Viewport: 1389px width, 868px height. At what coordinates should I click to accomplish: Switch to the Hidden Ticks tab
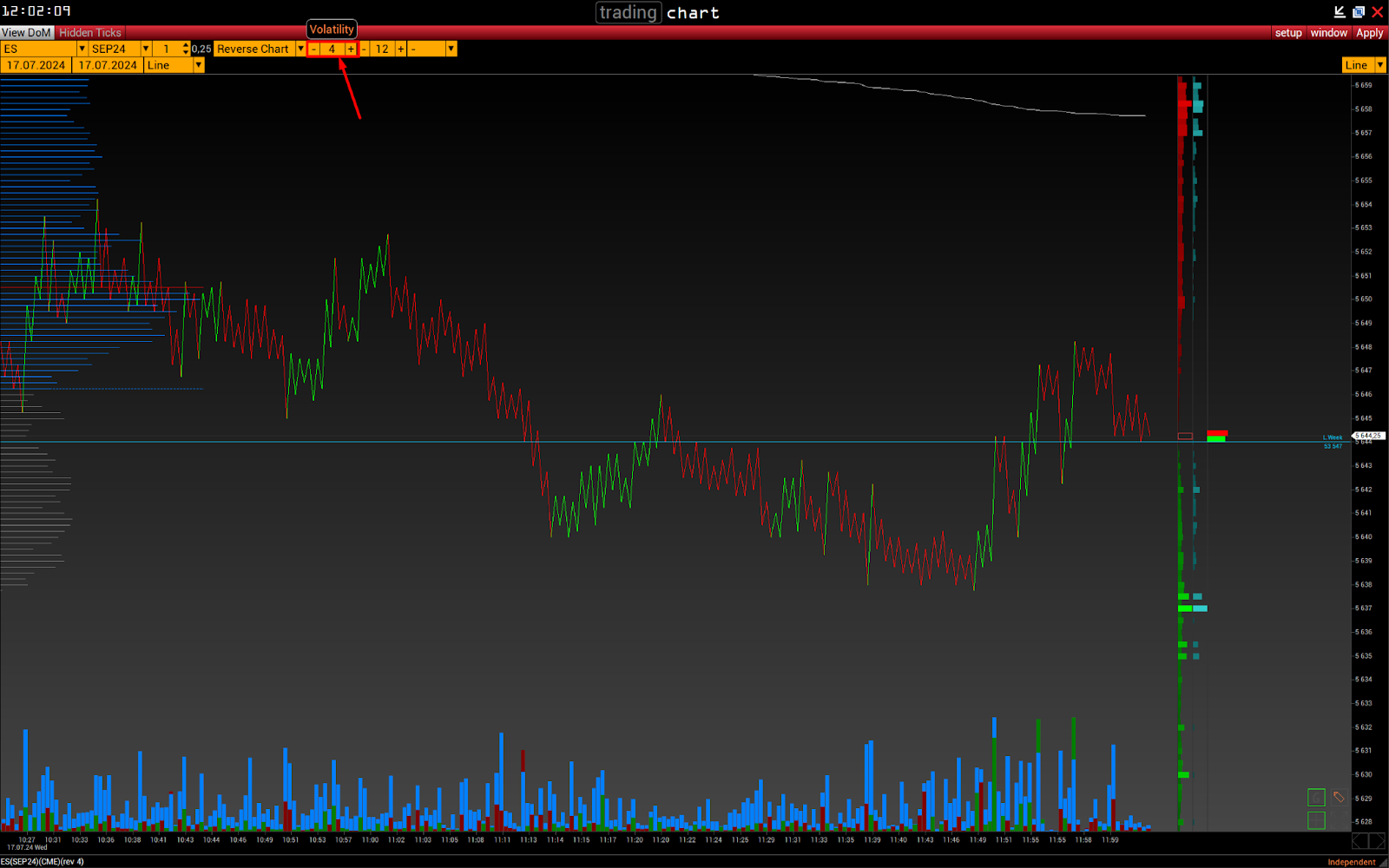90,33
